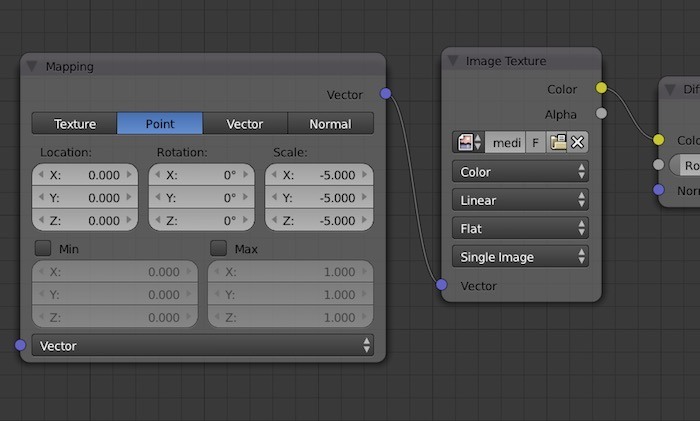Click the Diffuse Normal input socket
This screenshot has height=421, width=700.
658,190
